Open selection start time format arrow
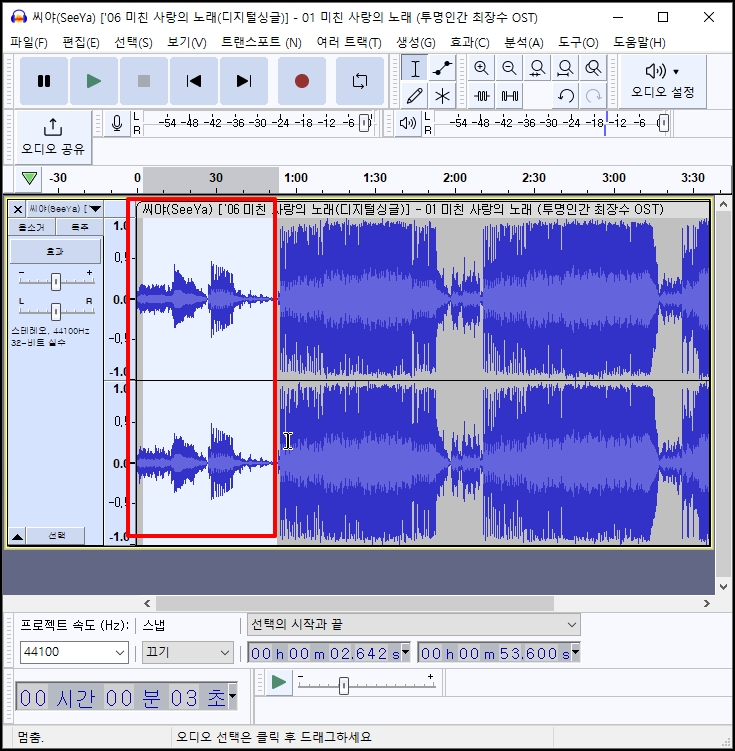 (406, 652)
